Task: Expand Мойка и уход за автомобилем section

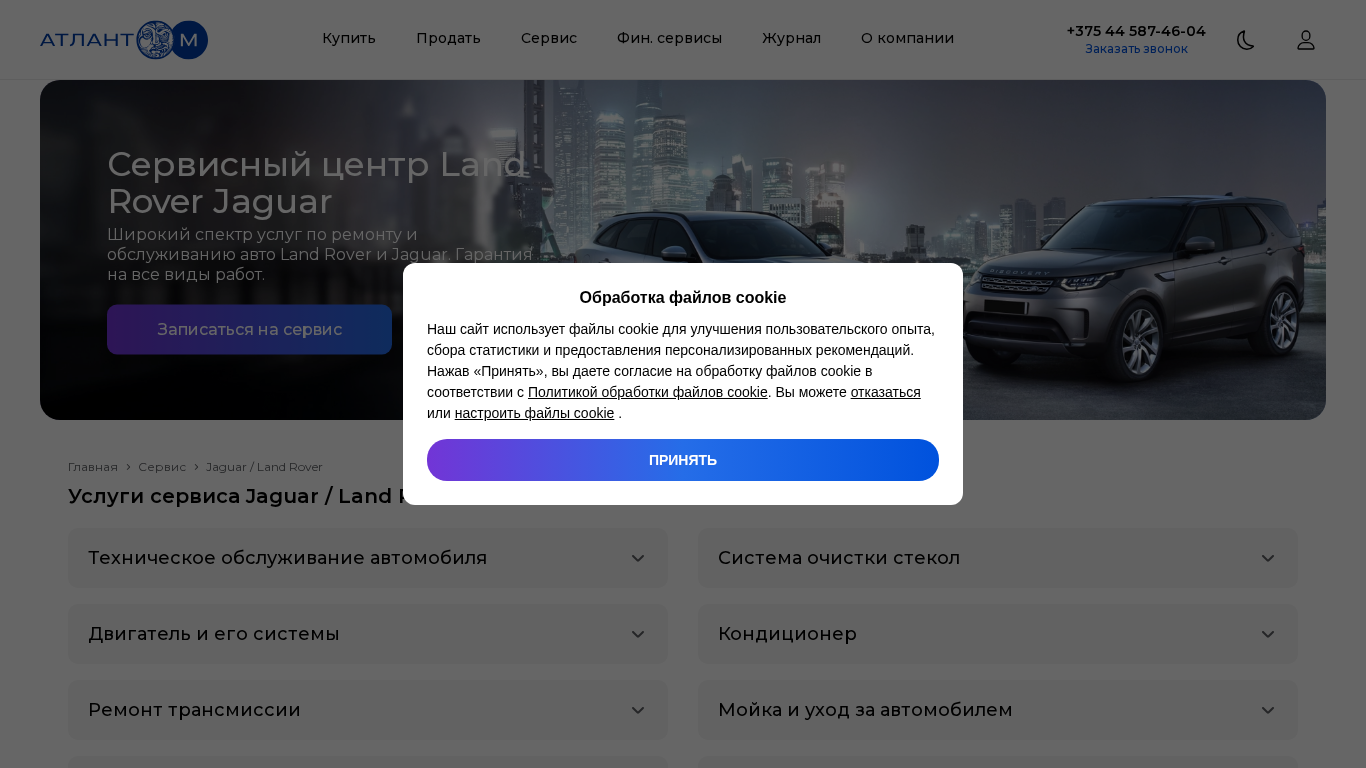Action: [x=998, y=710]
